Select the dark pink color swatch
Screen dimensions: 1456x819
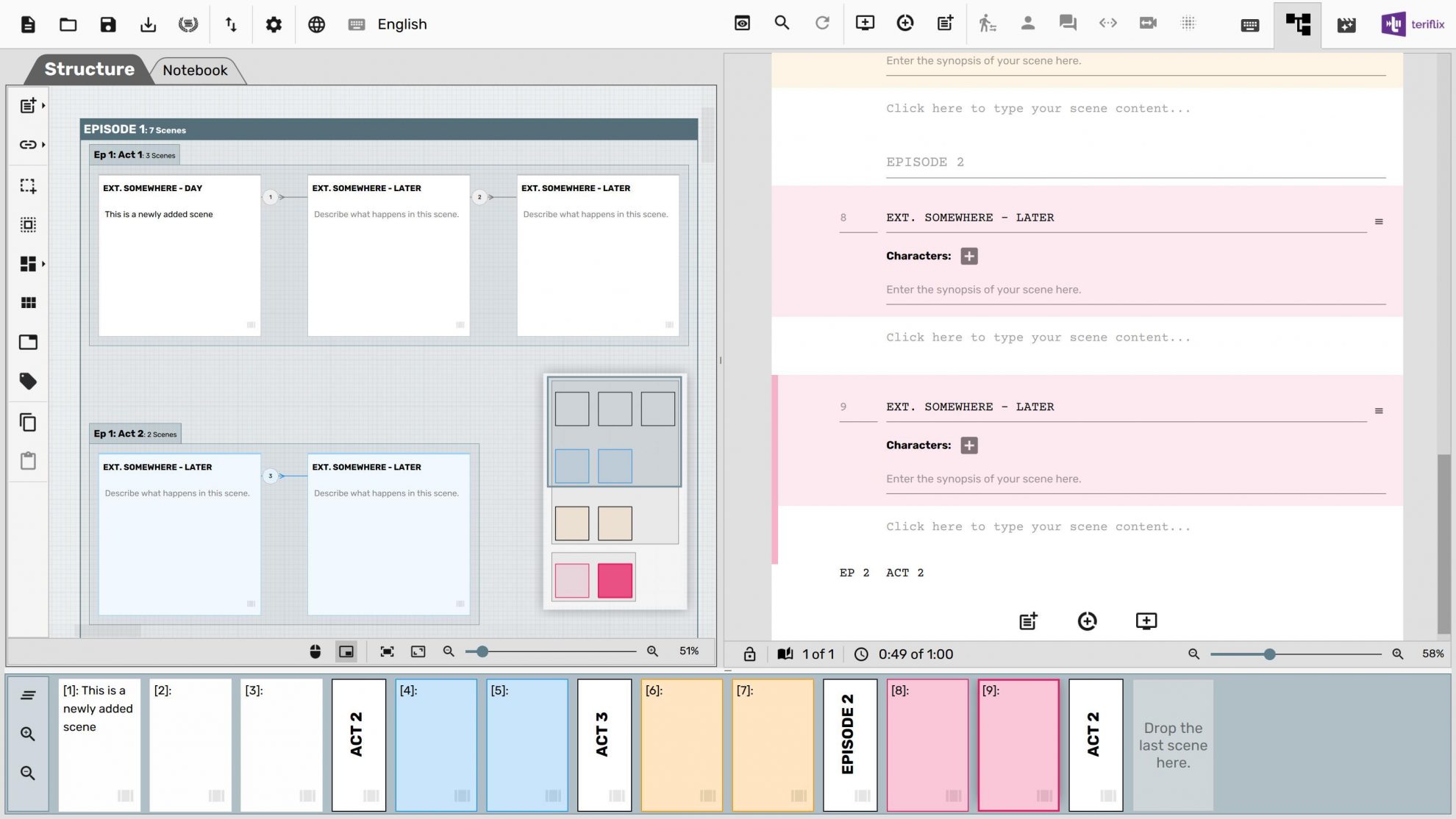[615, 579]
